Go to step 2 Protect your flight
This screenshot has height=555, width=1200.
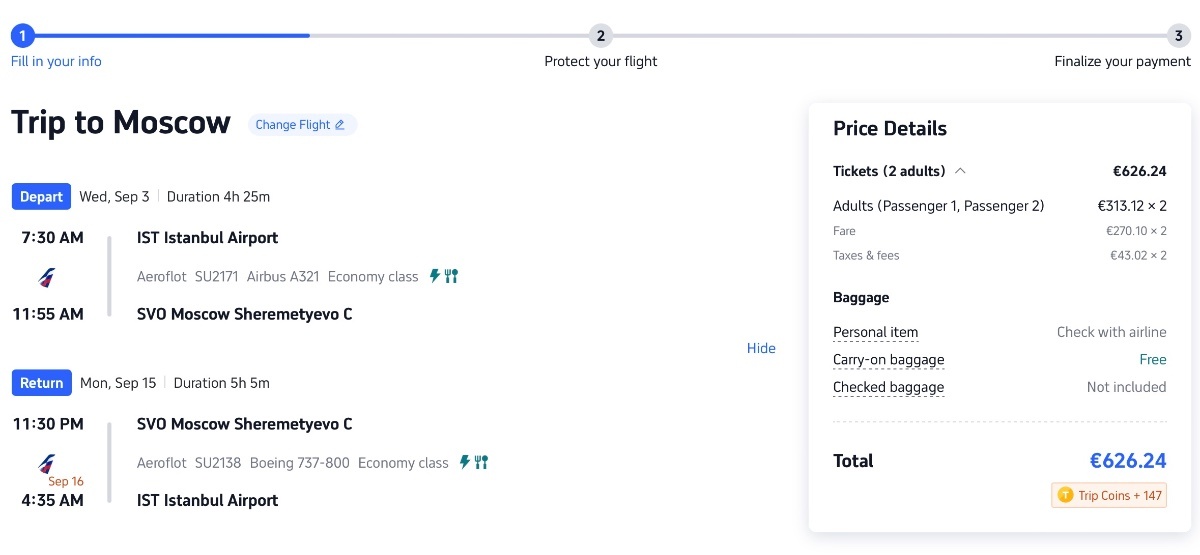(600, 36)
